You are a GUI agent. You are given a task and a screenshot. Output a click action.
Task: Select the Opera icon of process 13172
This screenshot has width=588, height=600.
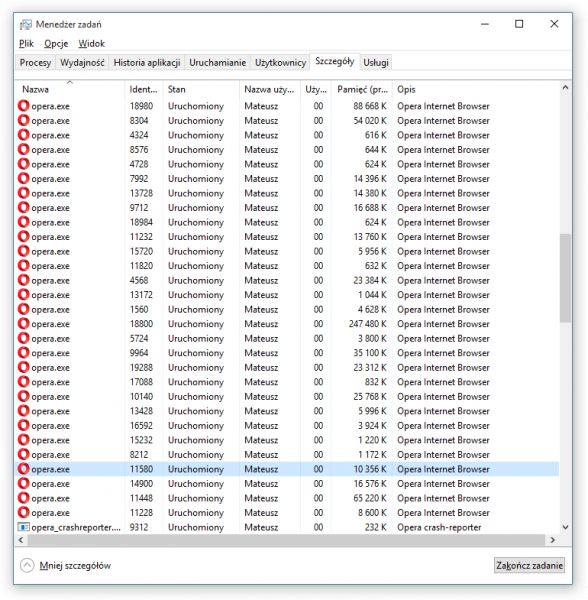click(24, 295)
